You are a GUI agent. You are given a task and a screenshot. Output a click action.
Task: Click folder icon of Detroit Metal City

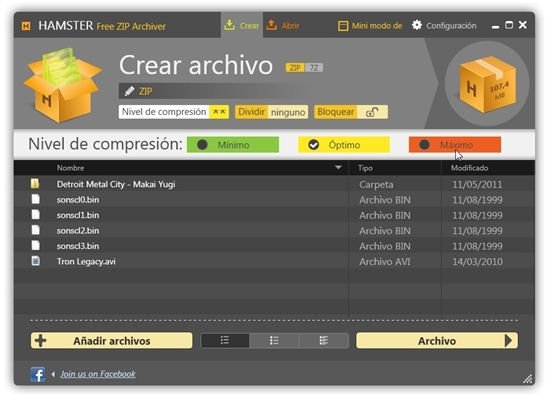(35, 183)
